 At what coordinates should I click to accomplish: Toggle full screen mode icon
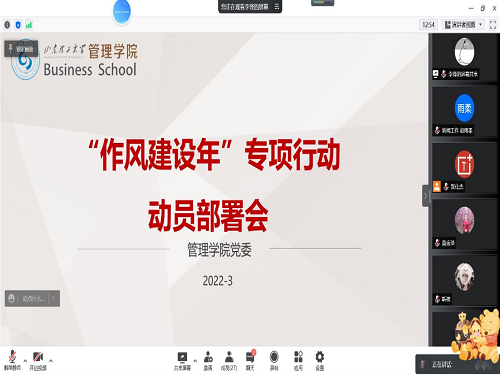click(x=493, y=25)
